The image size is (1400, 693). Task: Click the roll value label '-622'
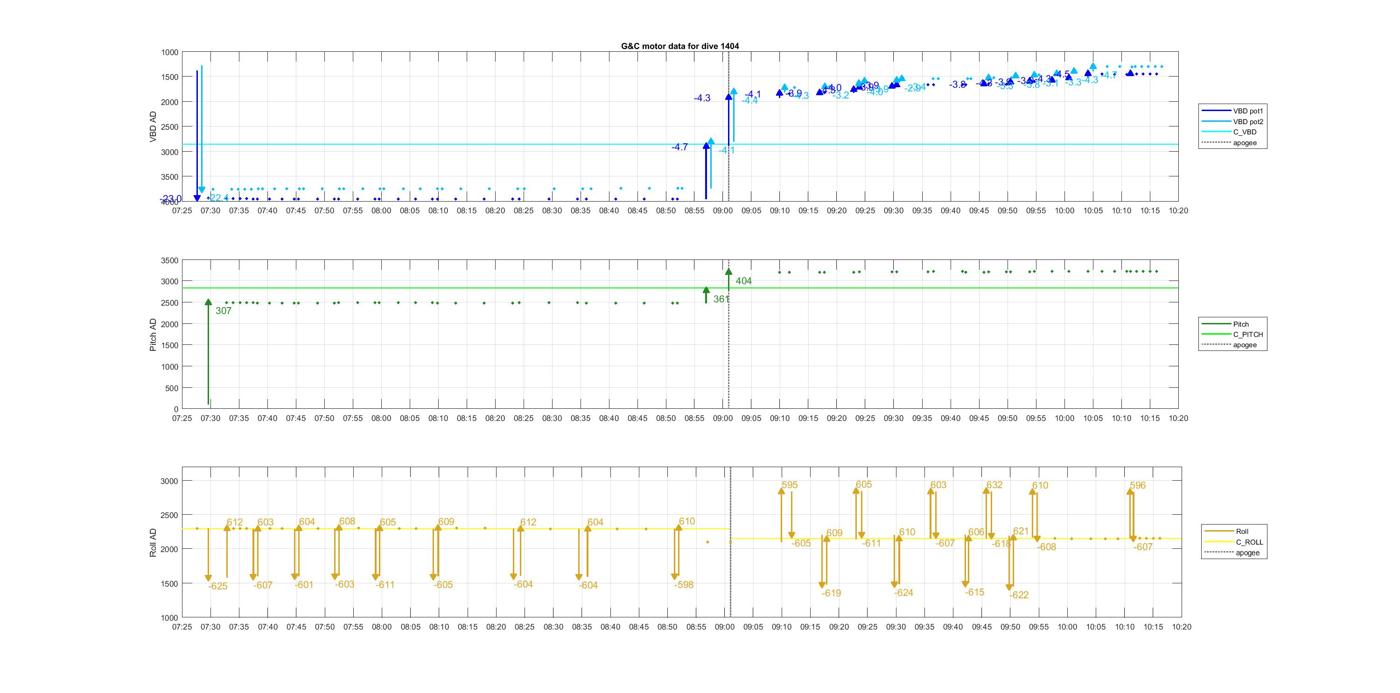pyautogui.click(x=1018, y=595)
